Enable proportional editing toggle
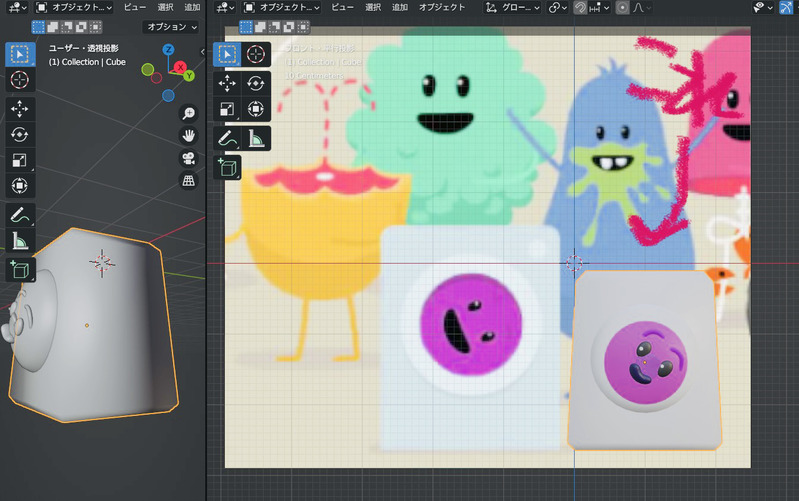The image size is (799, 501). 622,7
